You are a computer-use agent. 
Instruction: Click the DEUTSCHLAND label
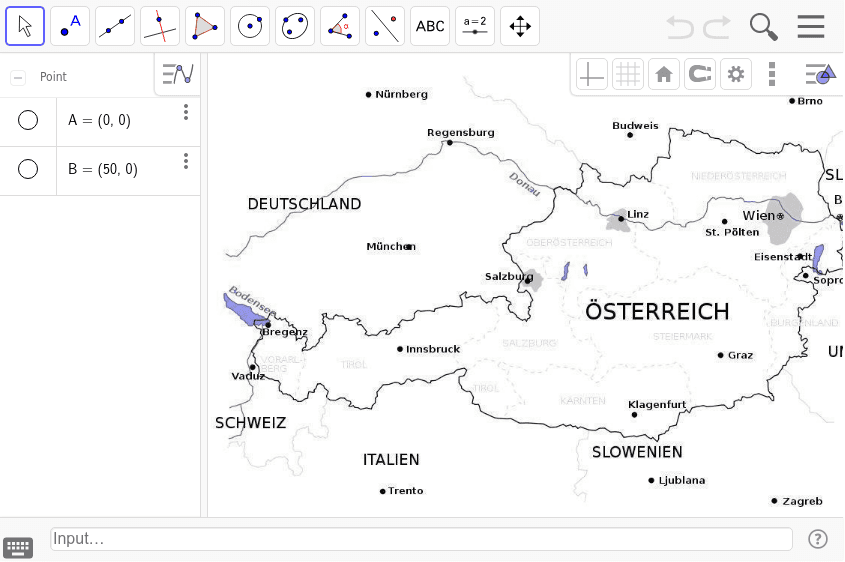304,204
